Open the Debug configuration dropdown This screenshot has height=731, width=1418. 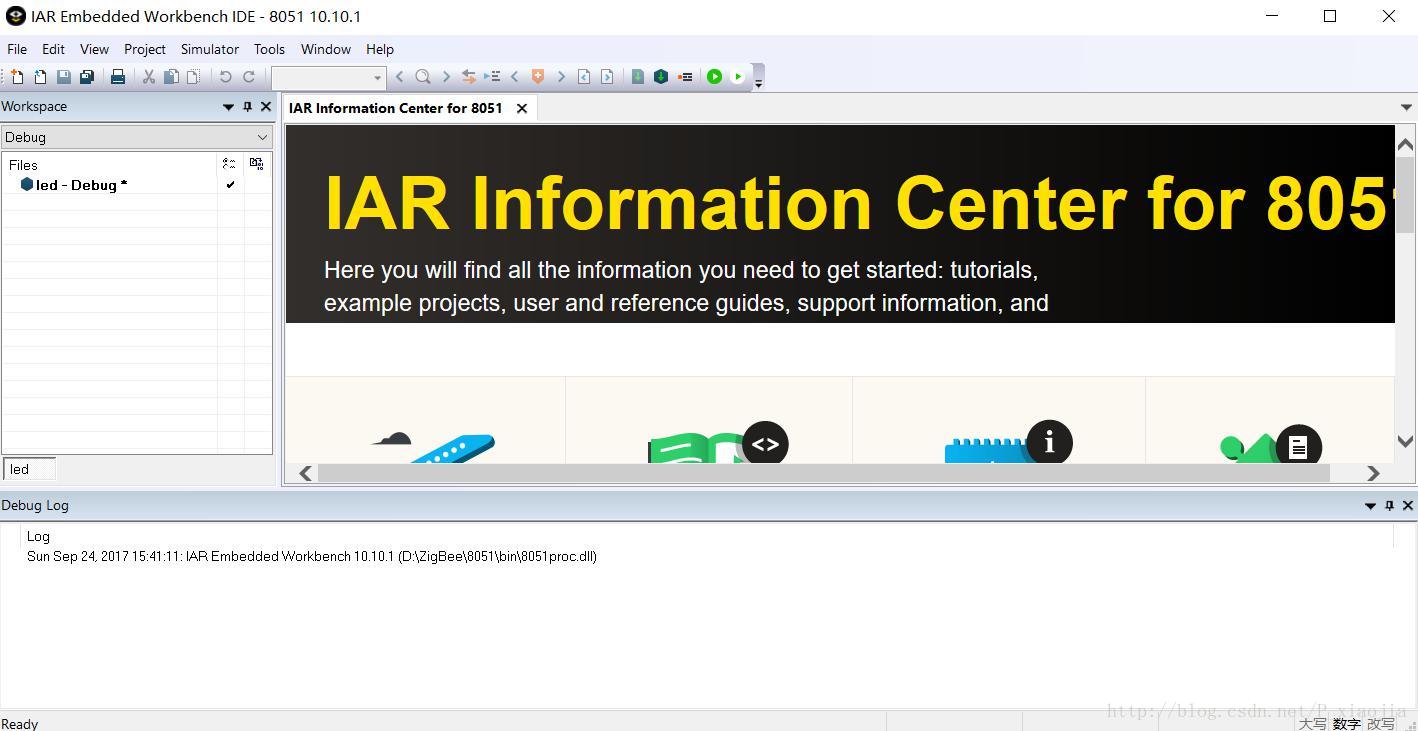click(137, 137)
